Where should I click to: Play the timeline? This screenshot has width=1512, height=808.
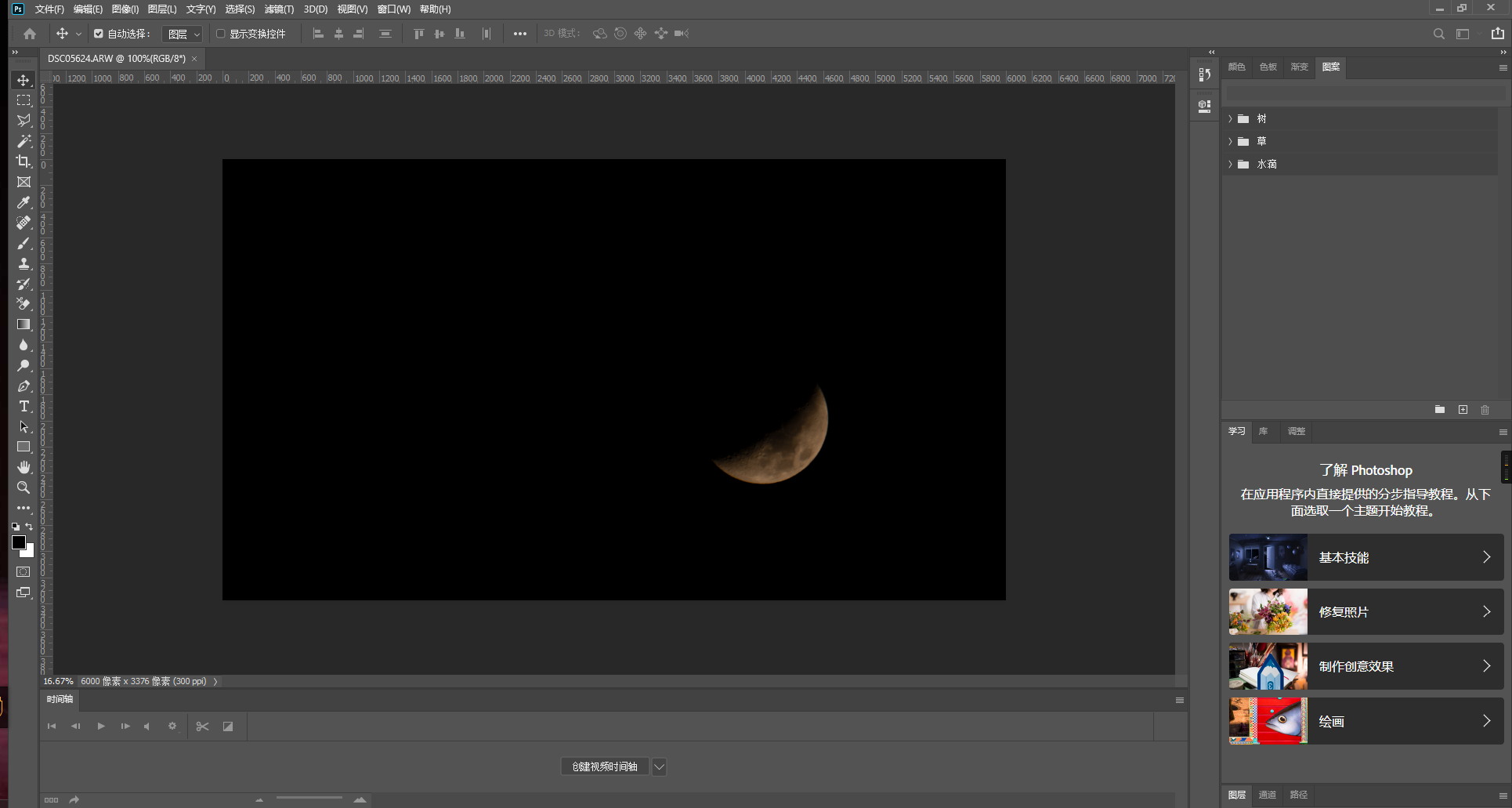pyautogui.click(x=101, y=726)
